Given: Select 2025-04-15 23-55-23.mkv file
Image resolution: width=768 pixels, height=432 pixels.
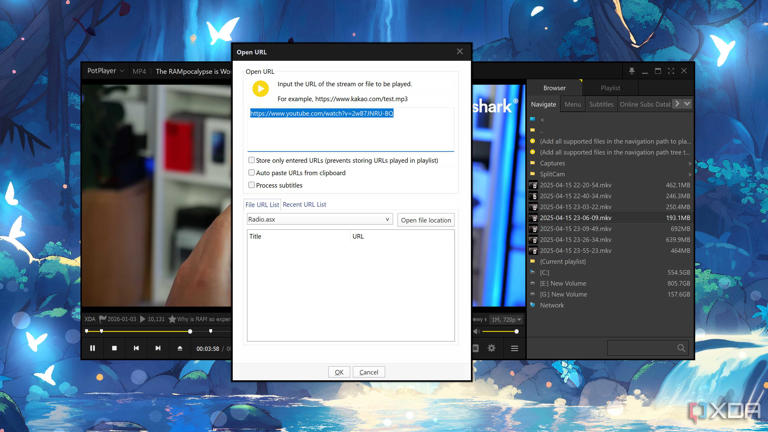Looking at the screenshot, I should tap(610, 250).
